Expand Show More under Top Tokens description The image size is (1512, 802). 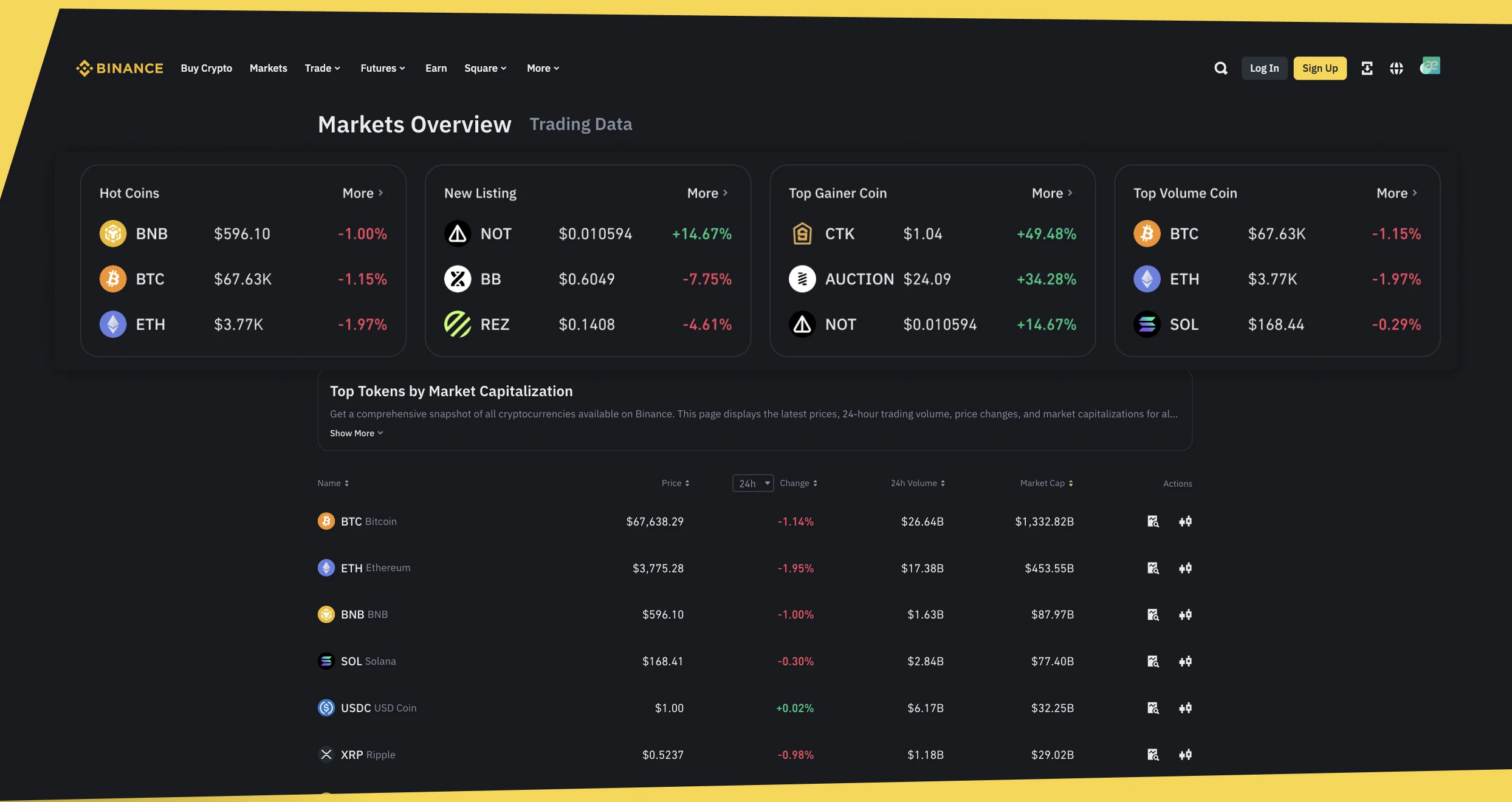tap(356, 433)
